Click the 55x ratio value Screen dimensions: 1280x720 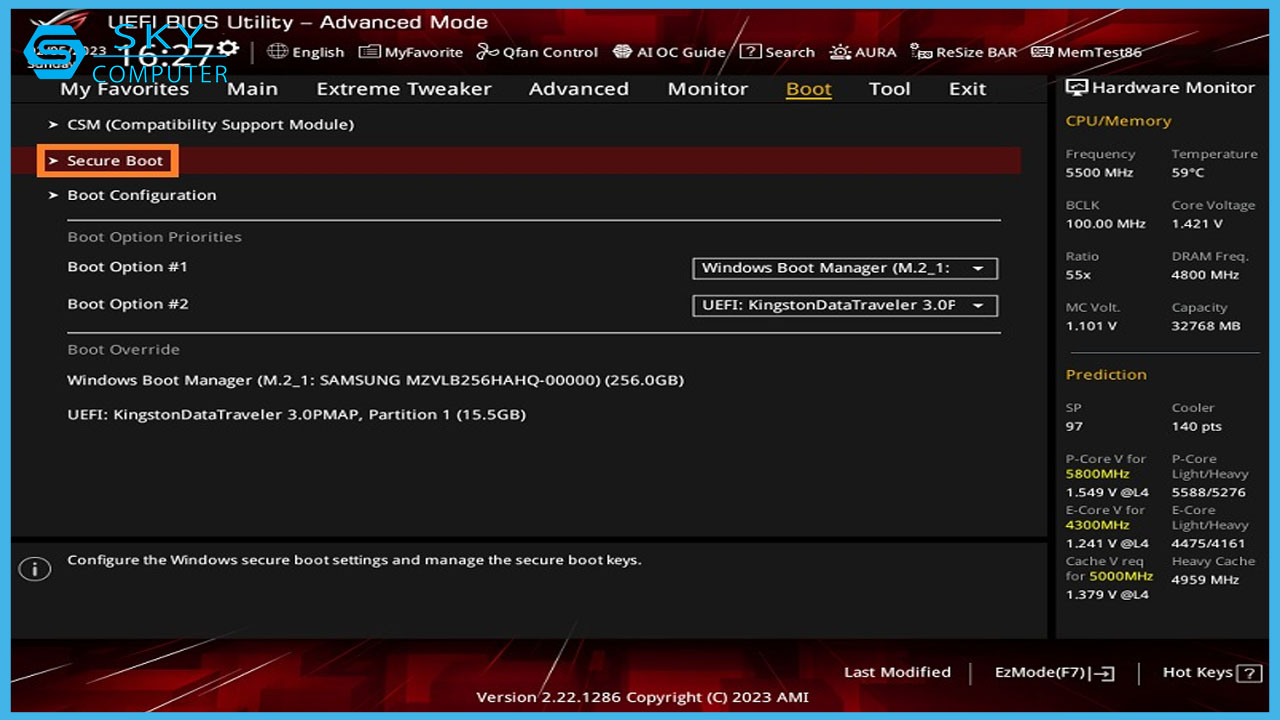[x=1078, y=275]
